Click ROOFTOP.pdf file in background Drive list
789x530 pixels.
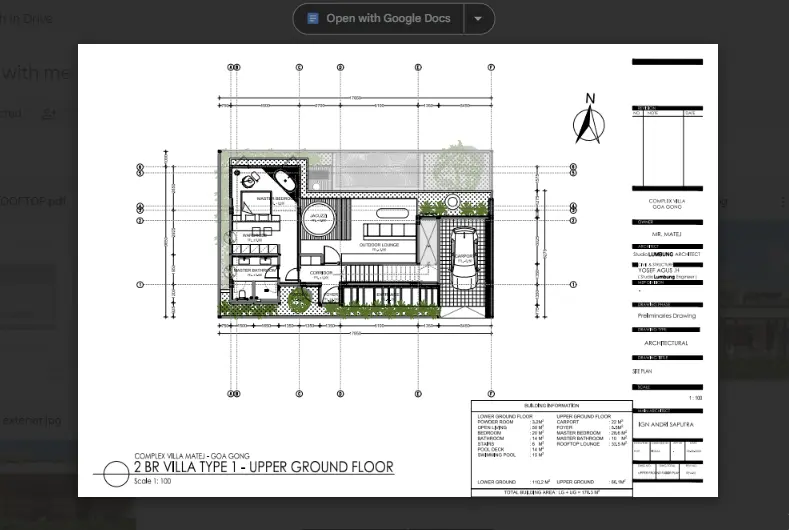click(x=33, y=201)
